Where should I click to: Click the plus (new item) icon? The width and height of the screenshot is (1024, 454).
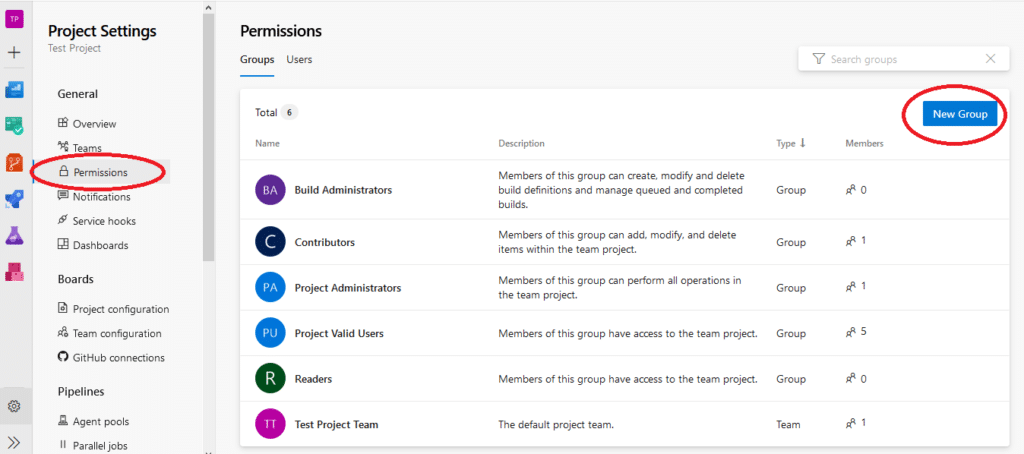pyautogui.click(x=14, y=52)
